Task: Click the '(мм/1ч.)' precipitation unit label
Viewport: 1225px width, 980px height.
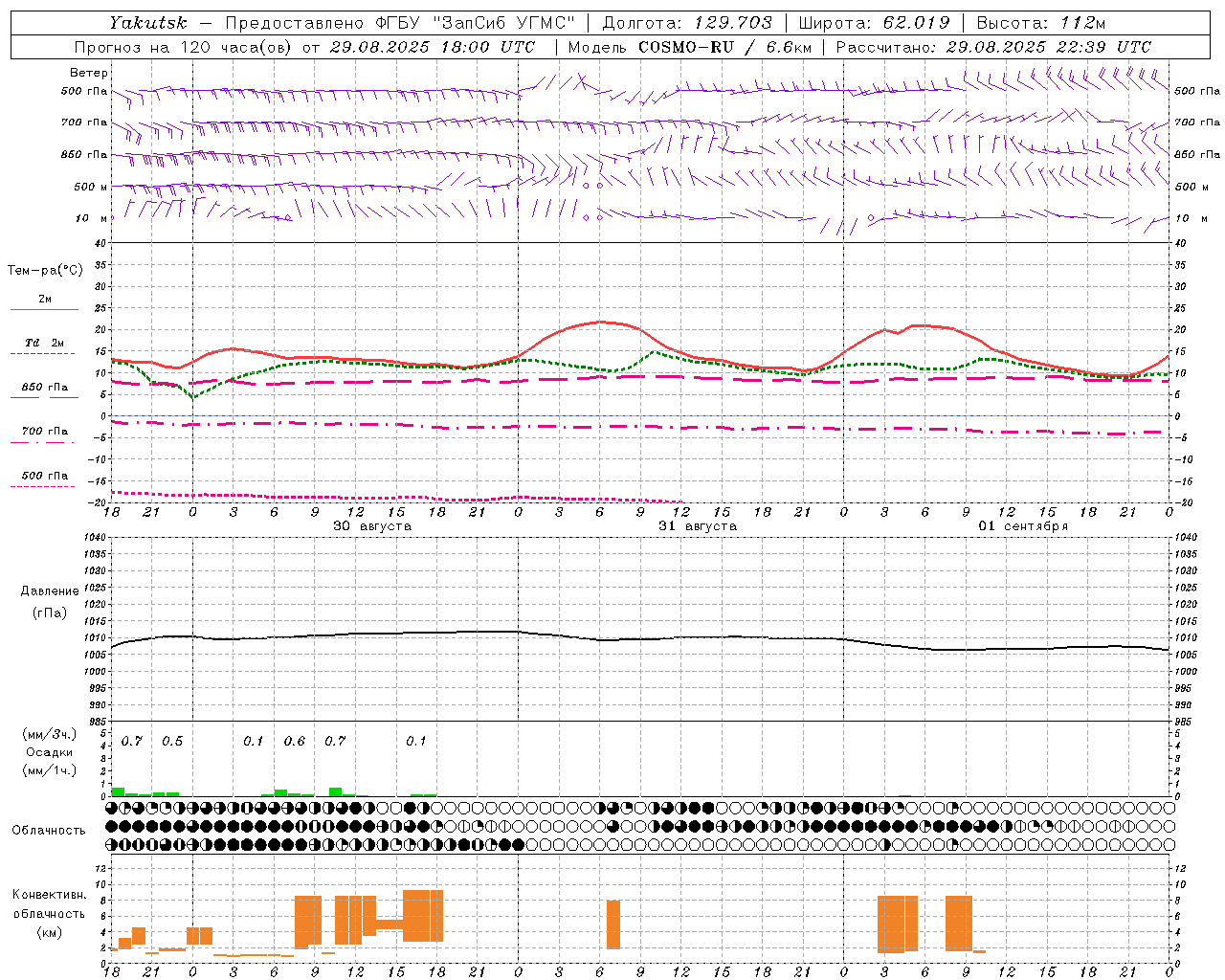Action: 50,770
